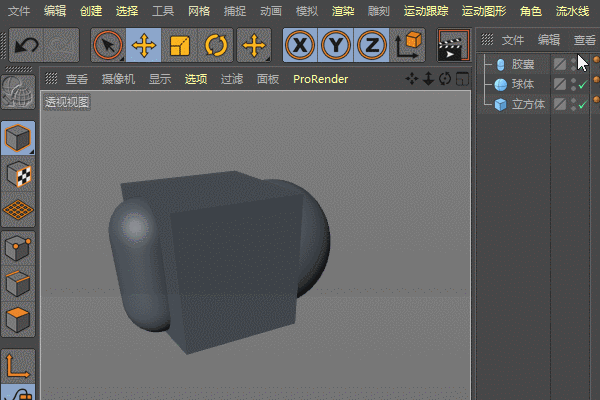This screenshot has height=400, width=600.
Task: Click the Undo arrow icon
Action: (x=26, y=45)
